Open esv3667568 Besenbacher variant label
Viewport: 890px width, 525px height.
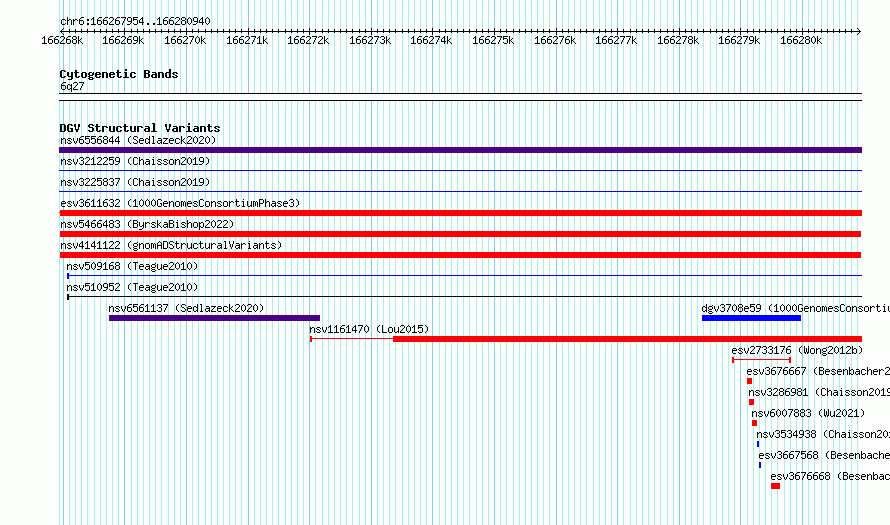(824, 455)
